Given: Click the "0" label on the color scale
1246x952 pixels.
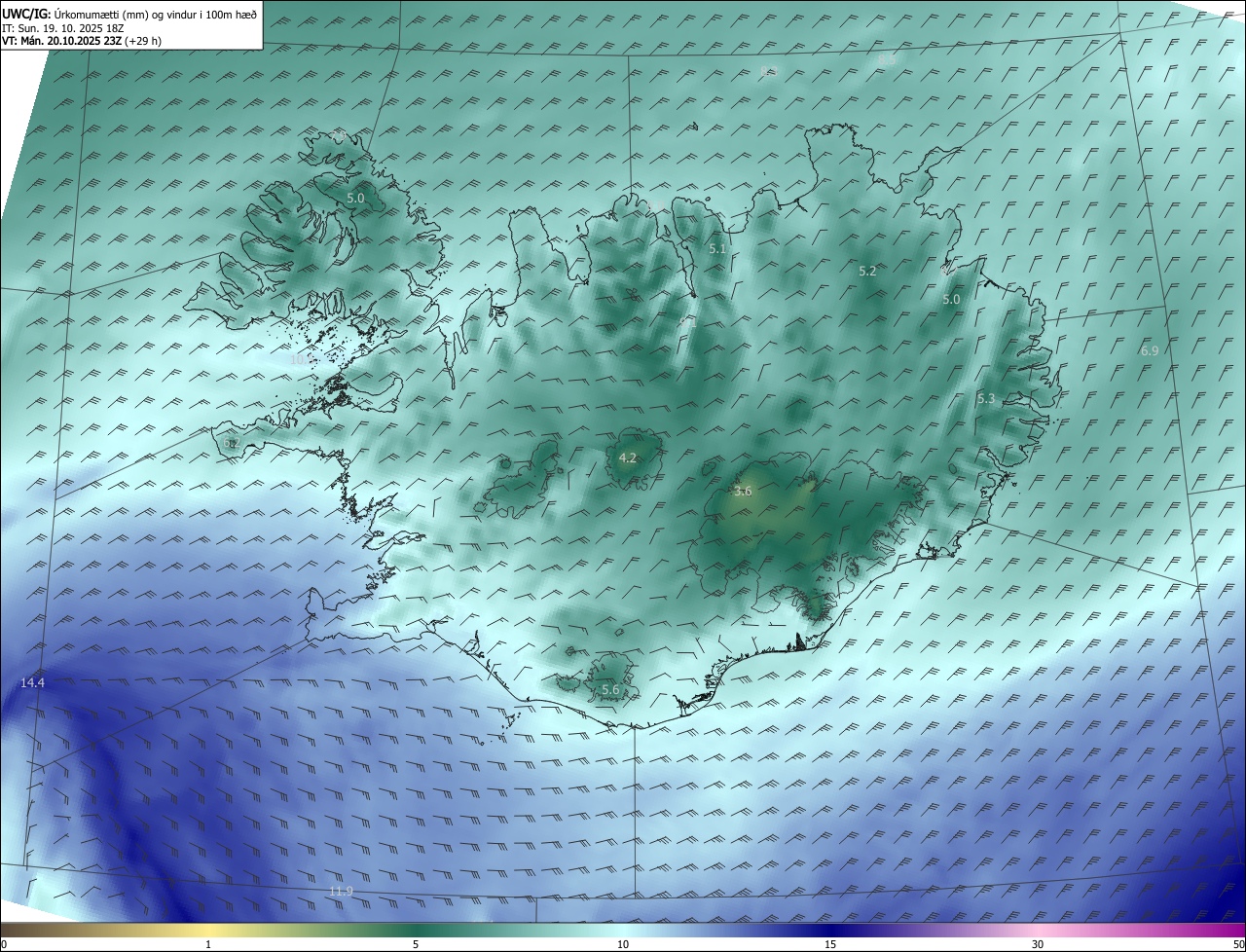Looking at the screenshot, I should [x=4, y=944].
